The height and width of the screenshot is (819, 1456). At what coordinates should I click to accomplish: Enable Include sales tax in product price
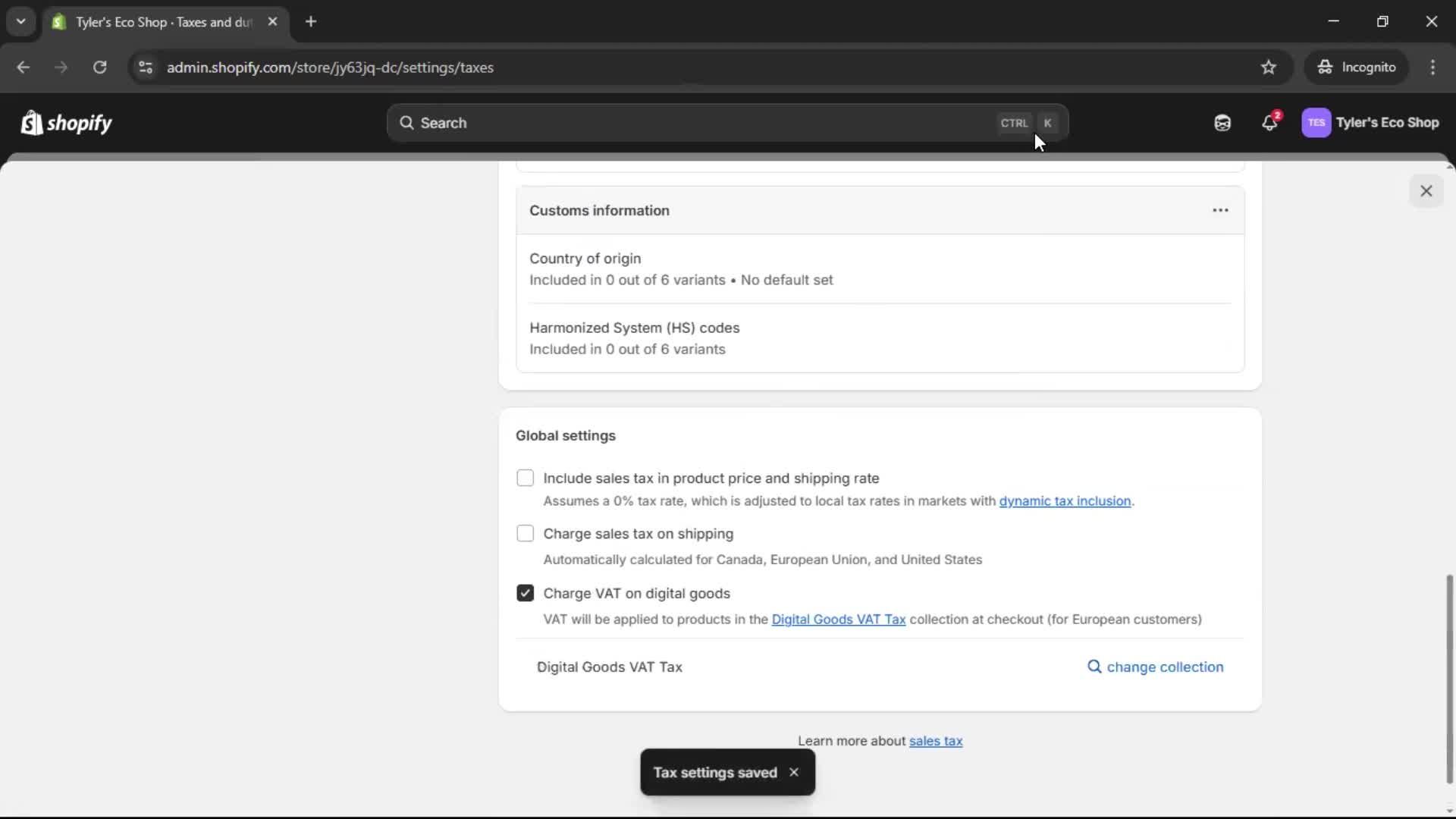(x=525, y=478)
